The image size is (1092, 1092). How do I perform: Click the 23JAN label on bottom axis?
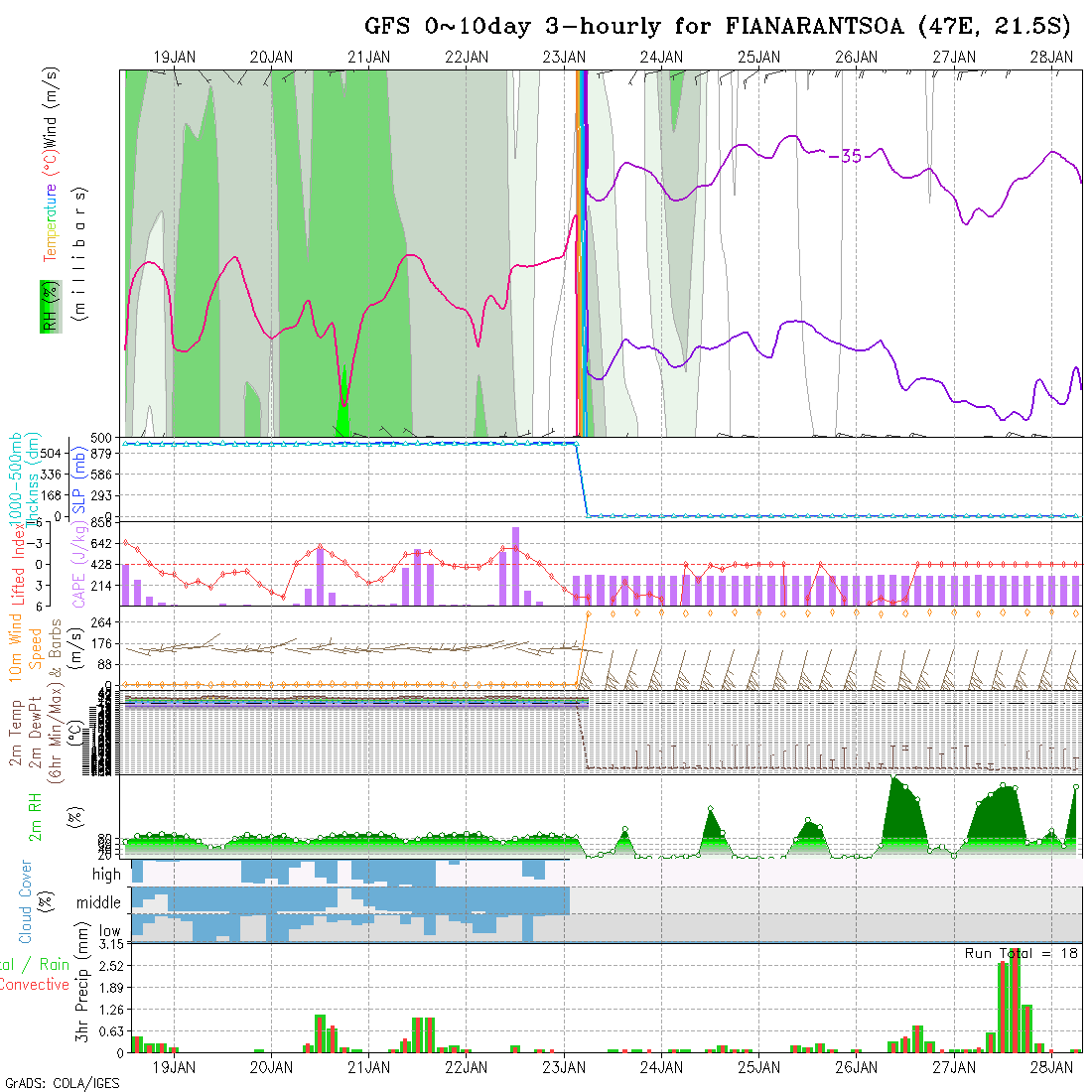564,1067
